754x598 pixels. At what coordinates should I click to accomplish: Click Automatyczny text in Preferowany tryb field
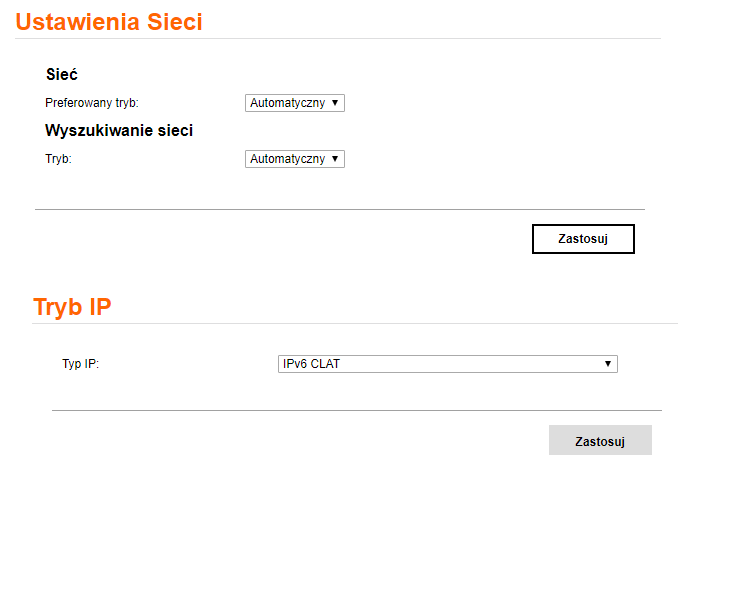coord(287,103)
